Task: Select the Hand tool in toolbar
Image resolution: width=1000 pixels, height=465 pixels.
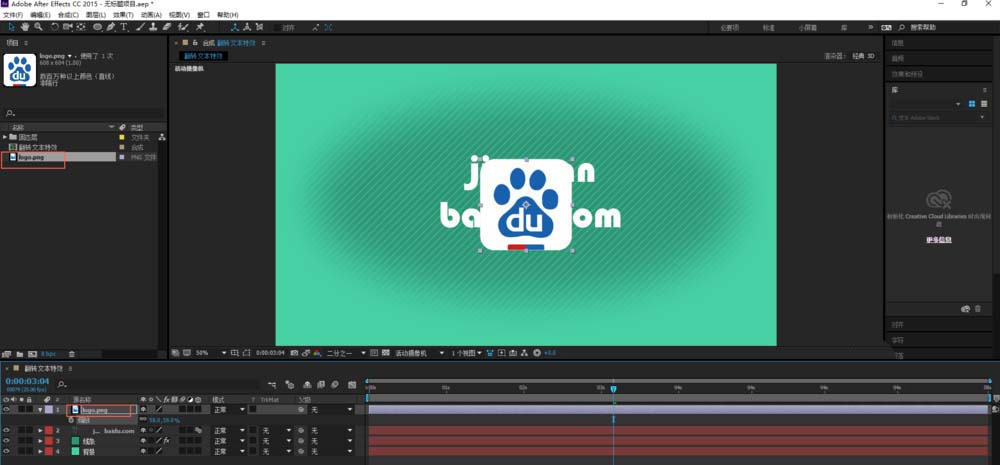Action: coord(25,27)
